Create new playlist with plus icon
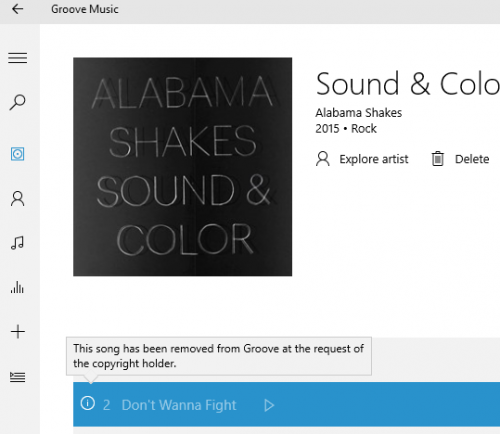 [18, 332]
